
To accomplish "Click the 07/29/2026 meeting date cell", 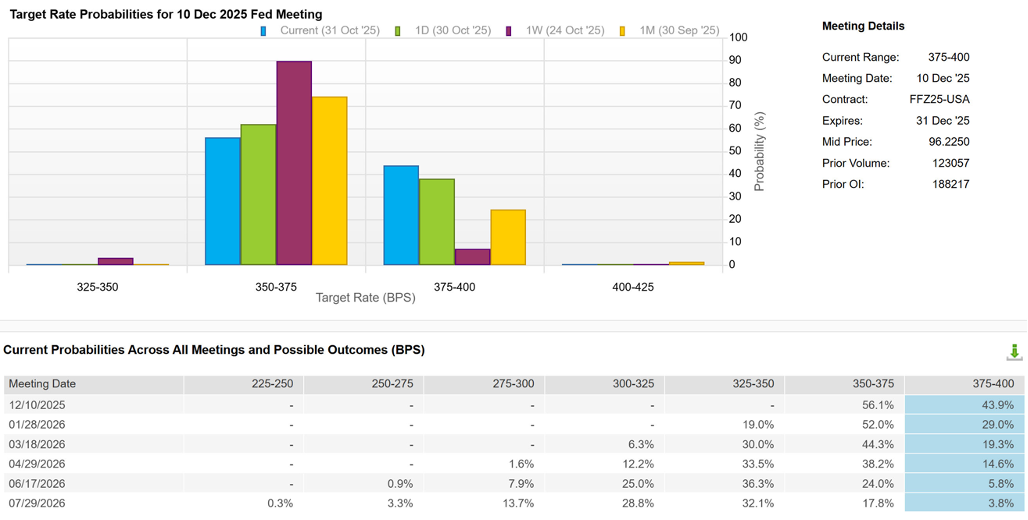I will click(x=38, y=503).
